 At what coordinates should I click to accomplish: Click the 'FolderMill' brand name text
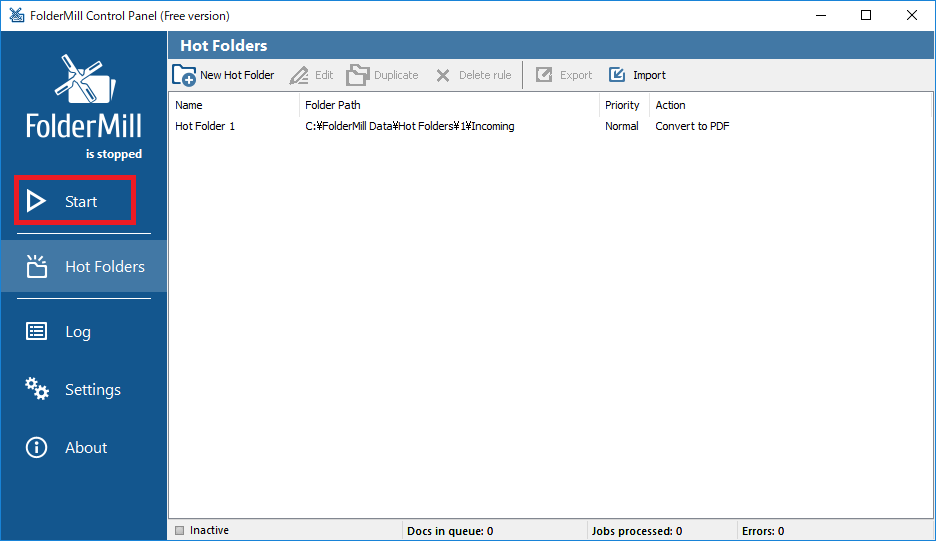click(84, 125)
